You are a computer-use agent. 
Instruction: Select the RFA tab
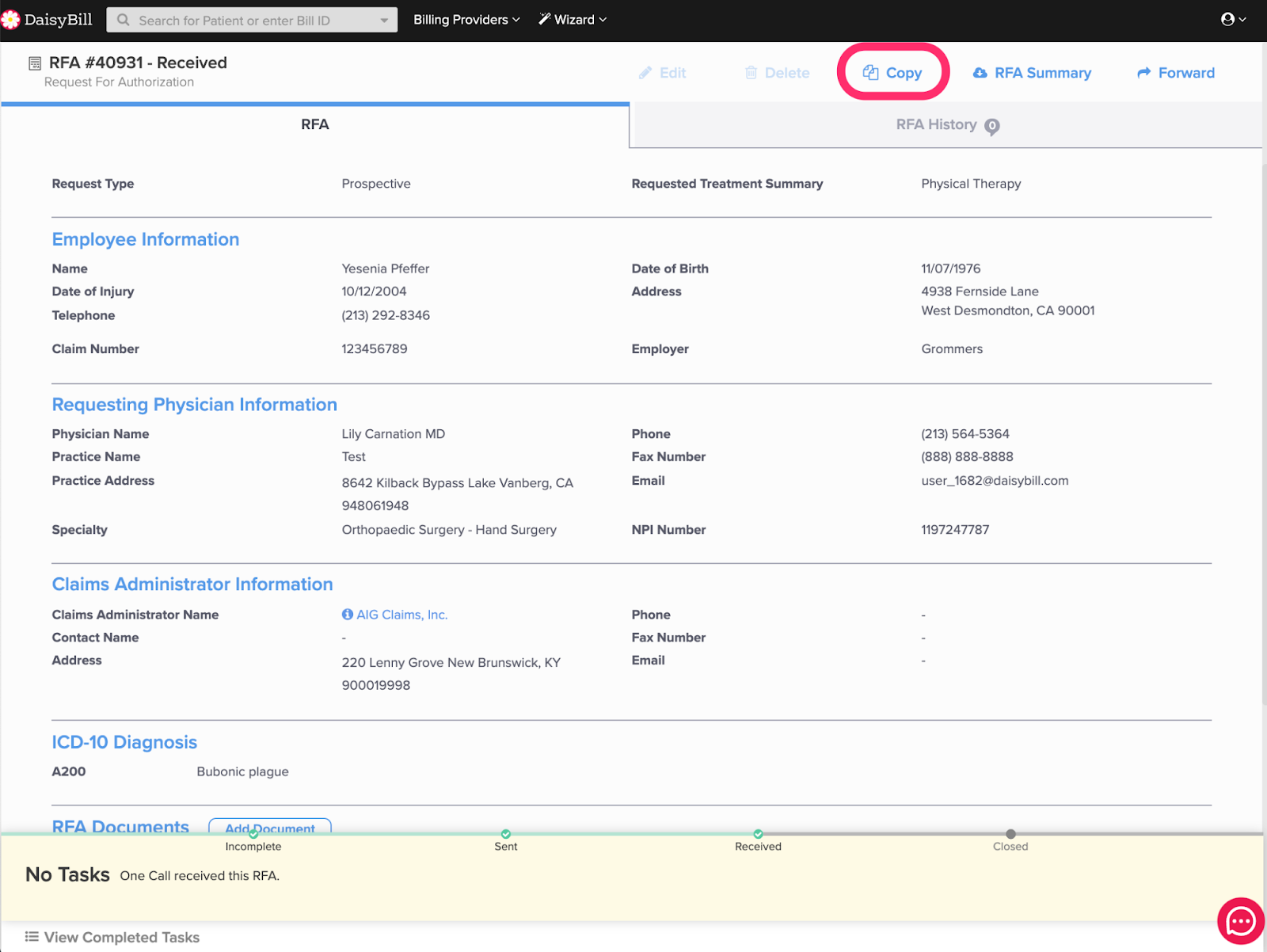pos(314,125)
